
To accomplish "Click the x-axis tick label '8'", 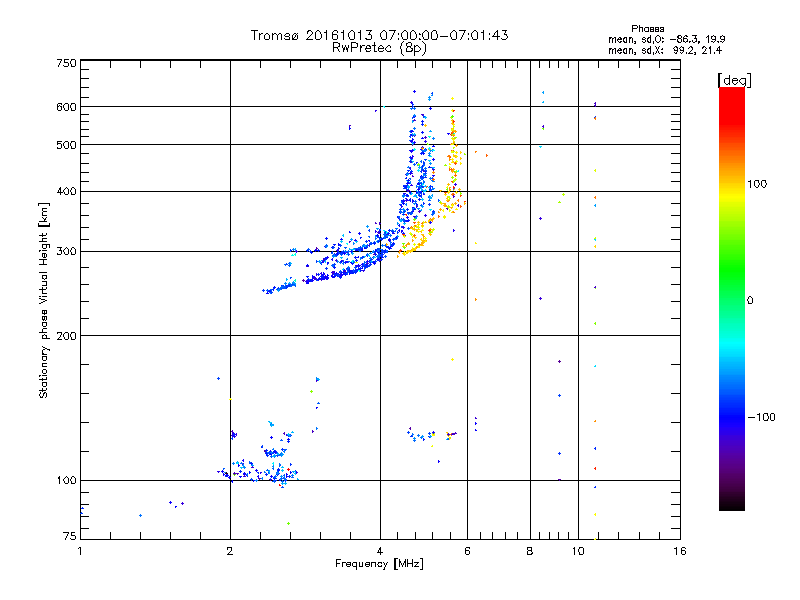I will [530, 551].
